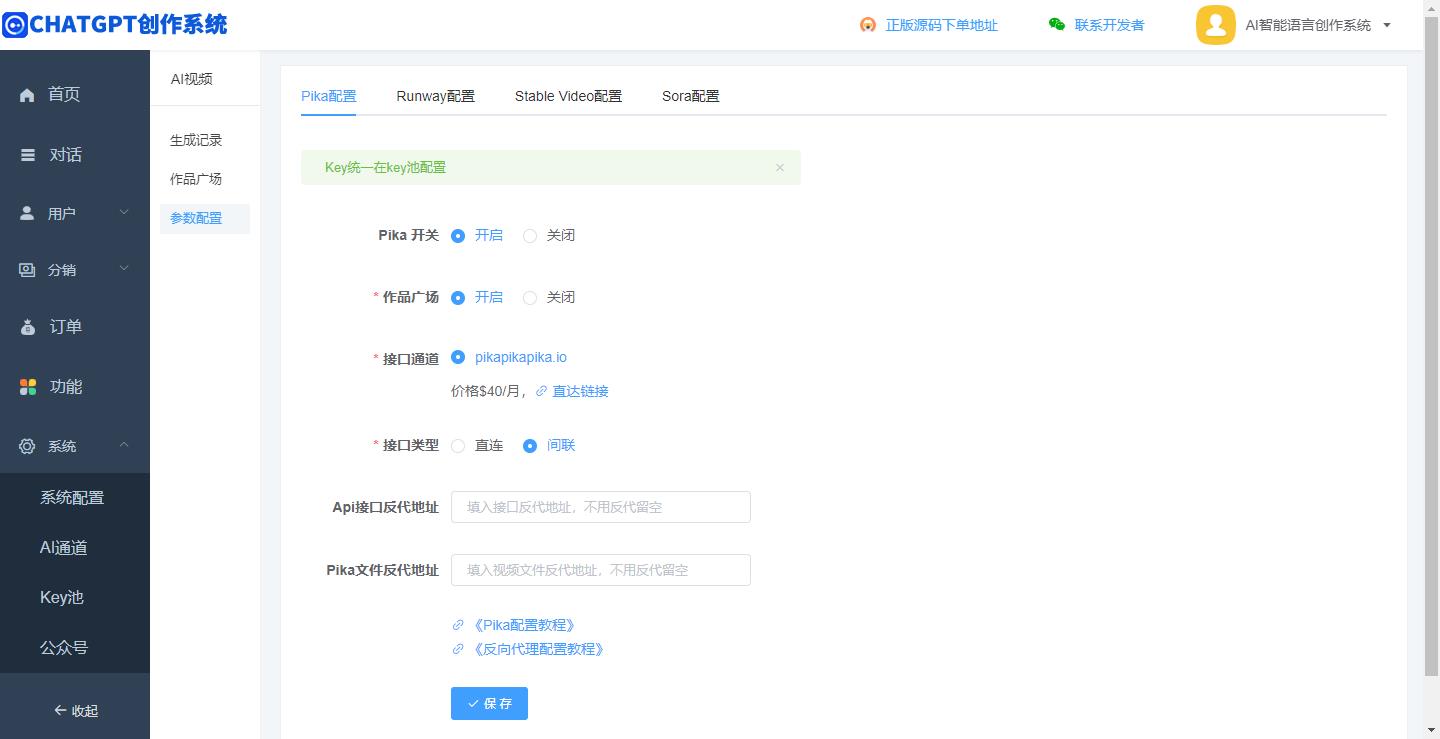Dismiss the Key统一在key池配置 notice
Screen dimensions: 1440x739
(x=780, y=168)
